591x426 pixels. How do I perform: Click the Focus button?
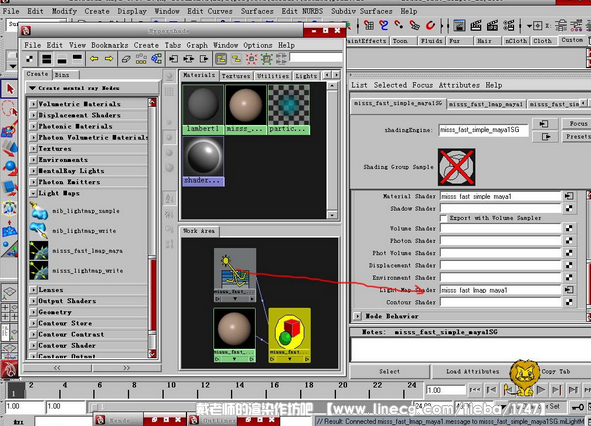pos(578,123)
